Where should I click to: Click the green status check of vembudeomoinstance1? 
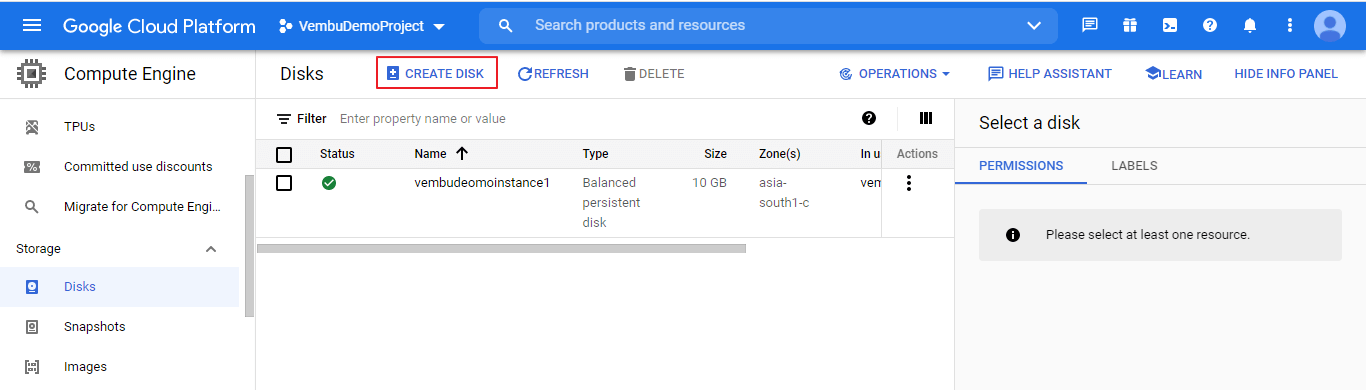[x=328, y=183]
